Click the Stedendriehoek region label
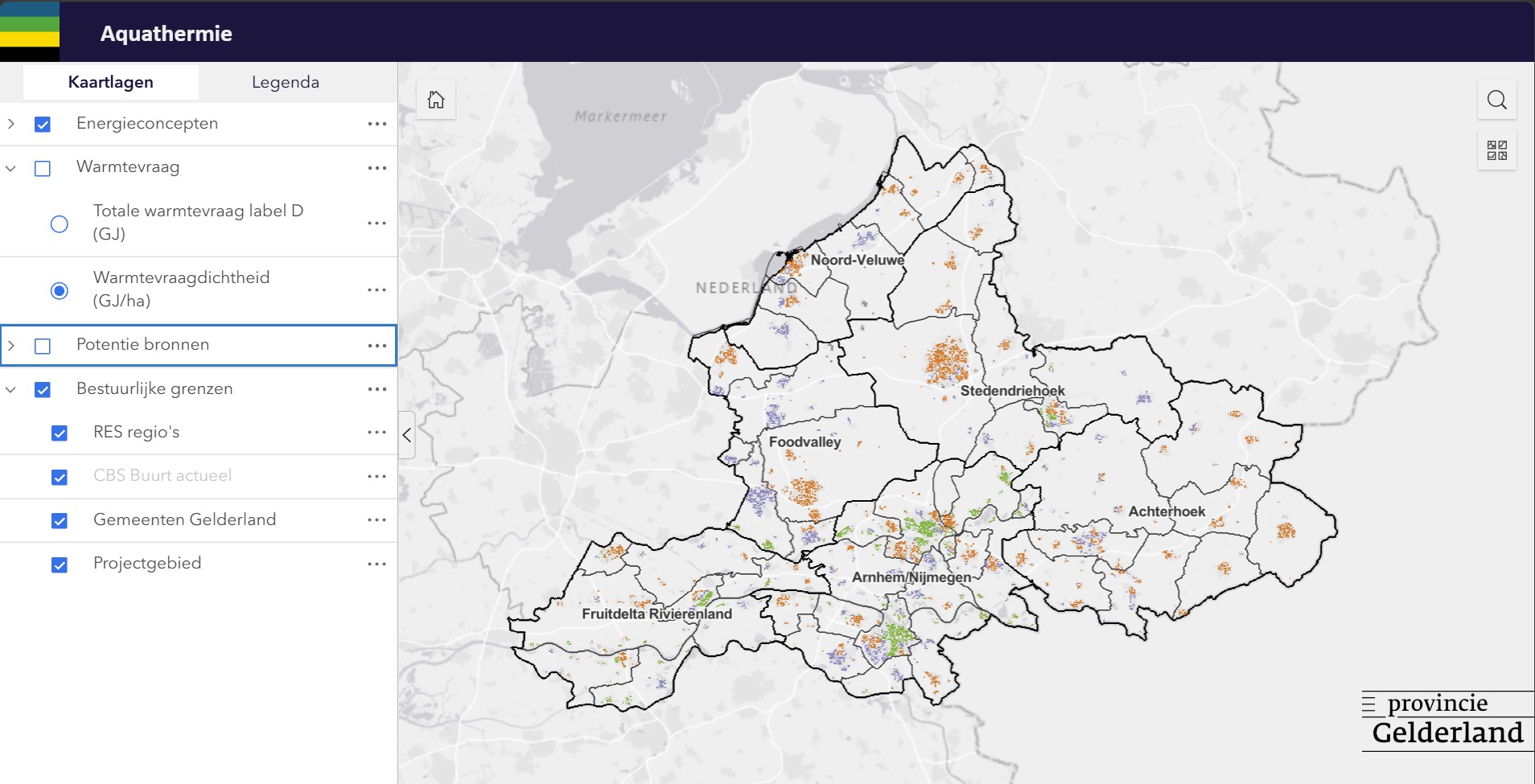Screen dimensions: 1535x784 pyautogui.click(x=1012, y=391)
